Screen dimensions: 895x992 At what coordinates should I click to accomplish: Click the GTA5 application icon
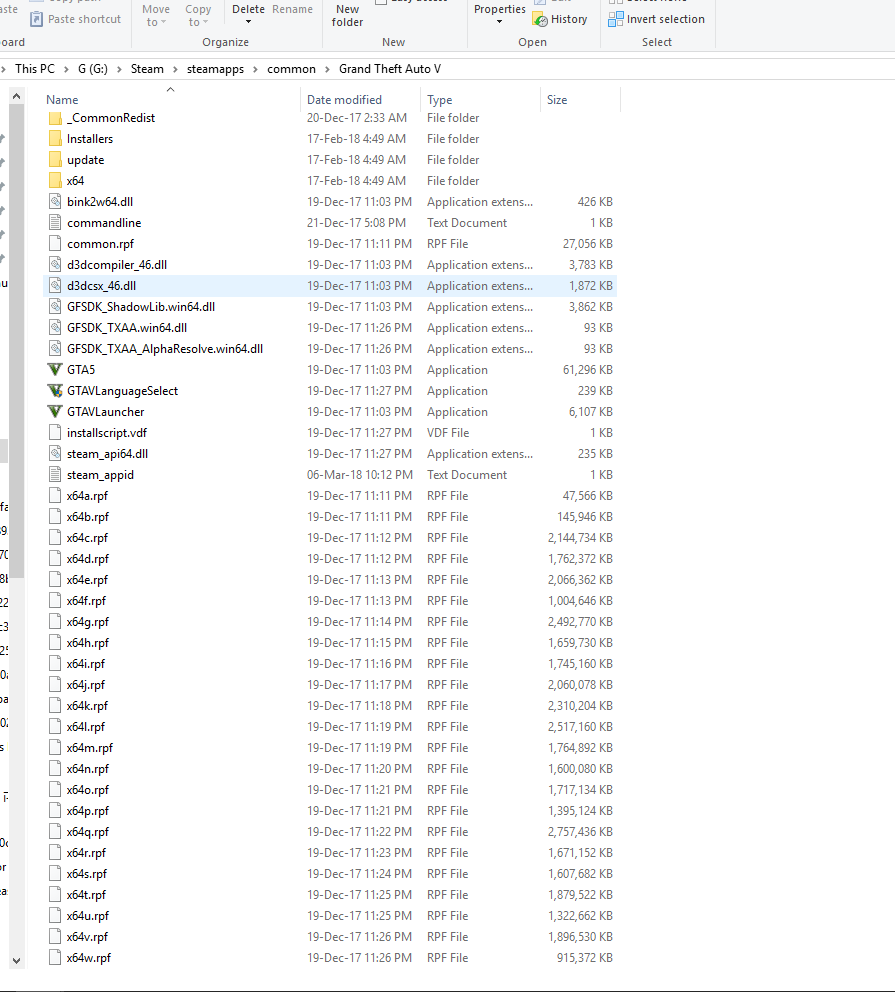[55, 369]
